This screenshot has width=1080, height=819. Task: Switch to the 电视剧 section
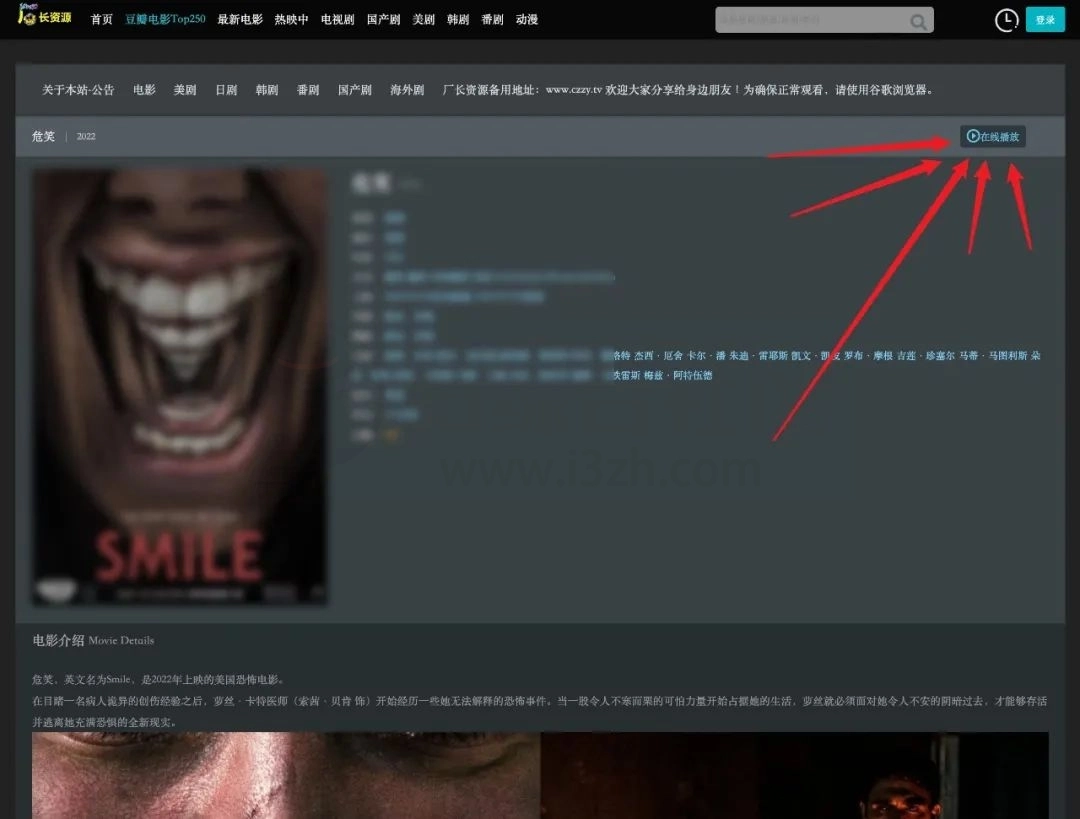tap(337, 20)
